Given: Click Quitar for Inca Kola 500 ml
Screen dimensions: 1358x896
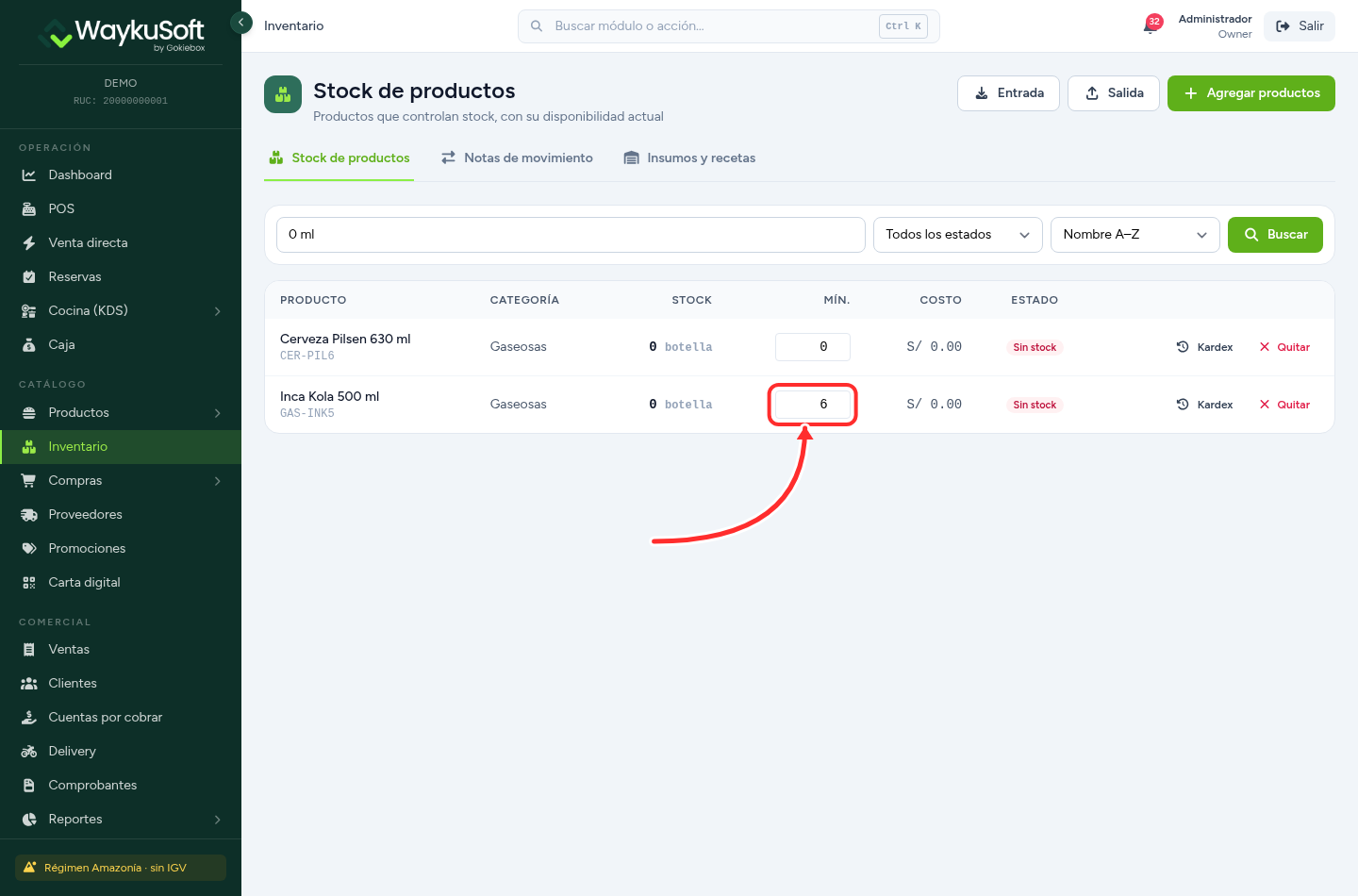Looking at the screenshot, I should (x=1284, y=405).
